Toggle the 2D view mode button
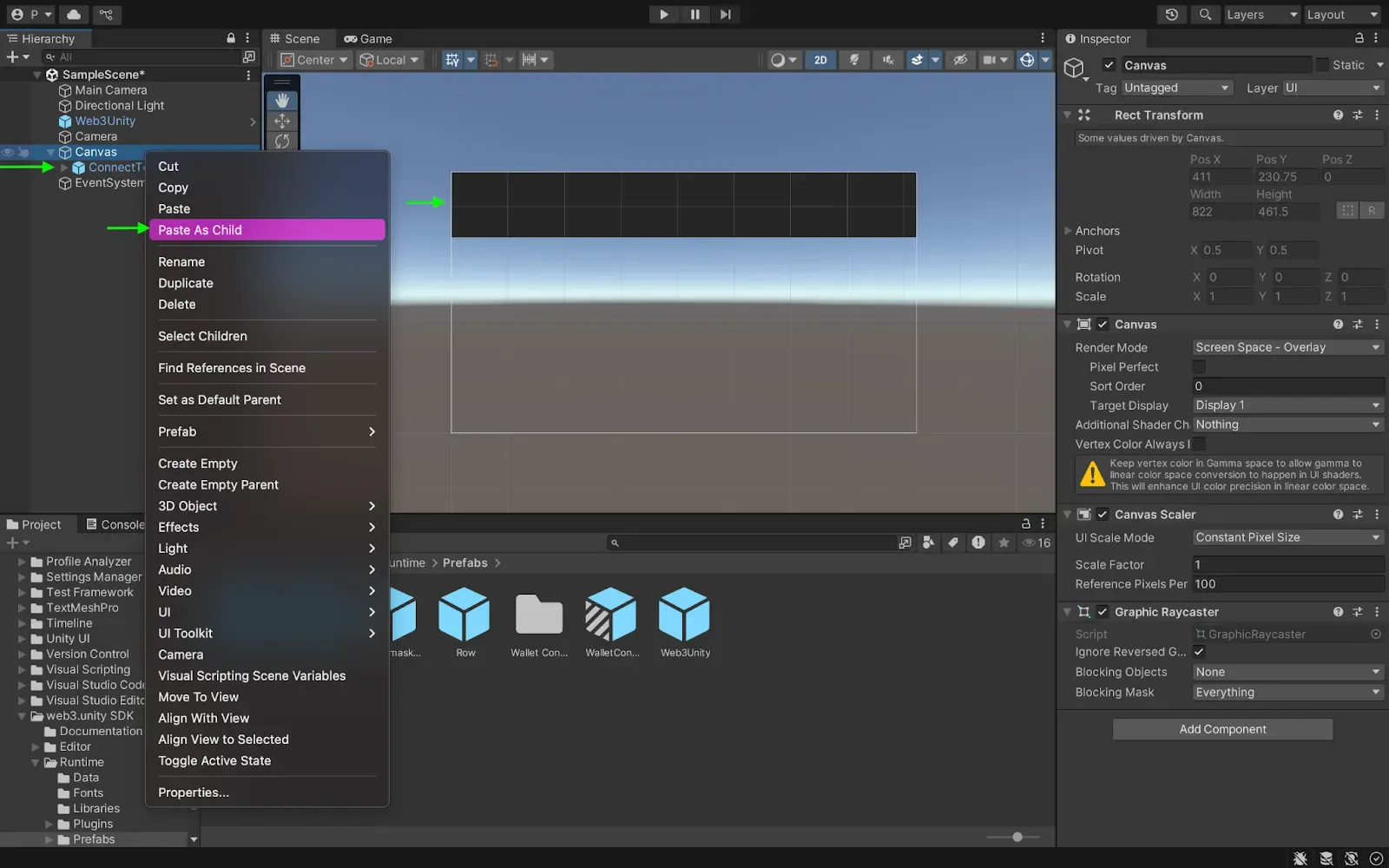This screenshot has height=868, width=1389. 820,60
